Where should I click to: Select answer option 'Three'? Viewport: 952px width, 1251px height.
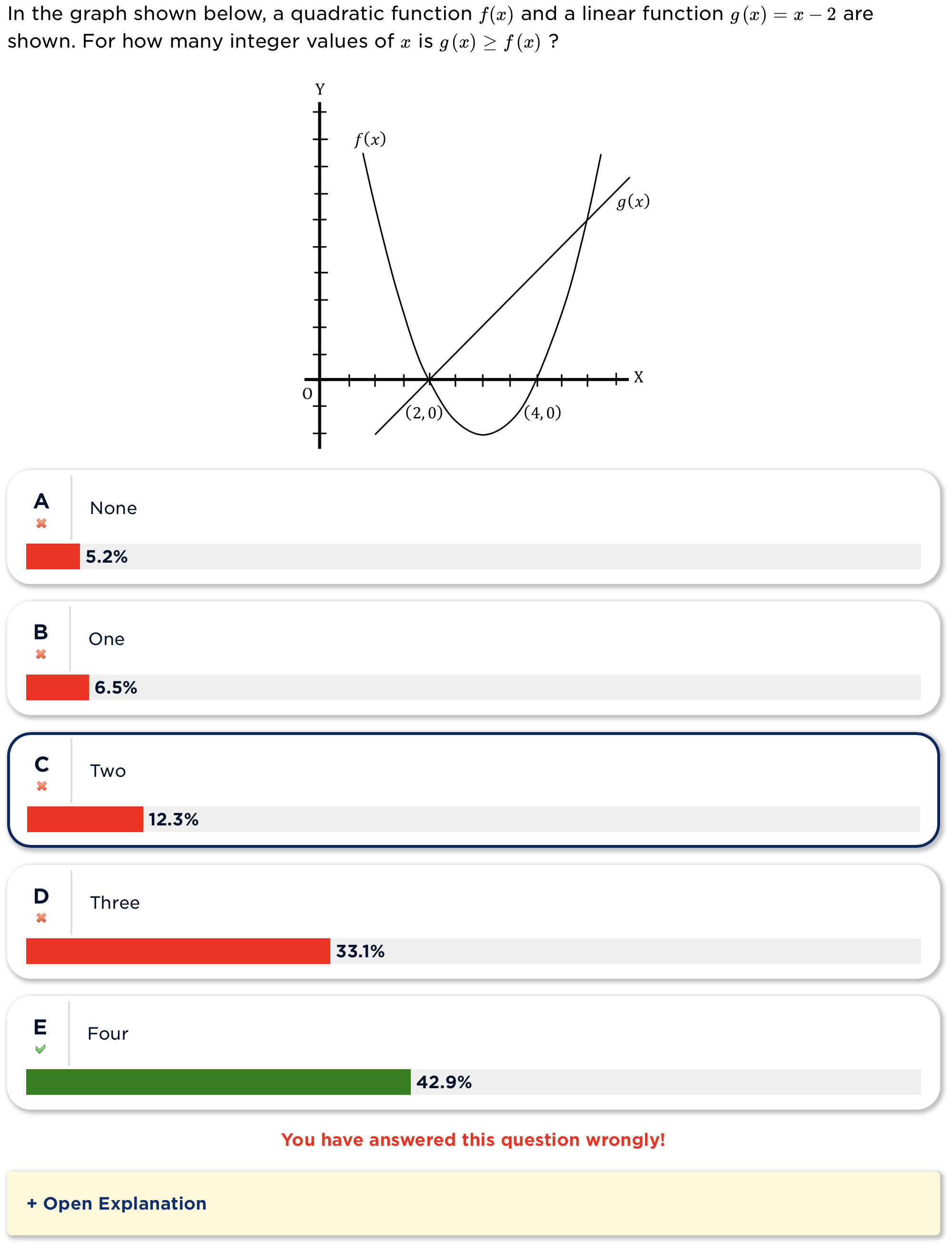(114, 903)
